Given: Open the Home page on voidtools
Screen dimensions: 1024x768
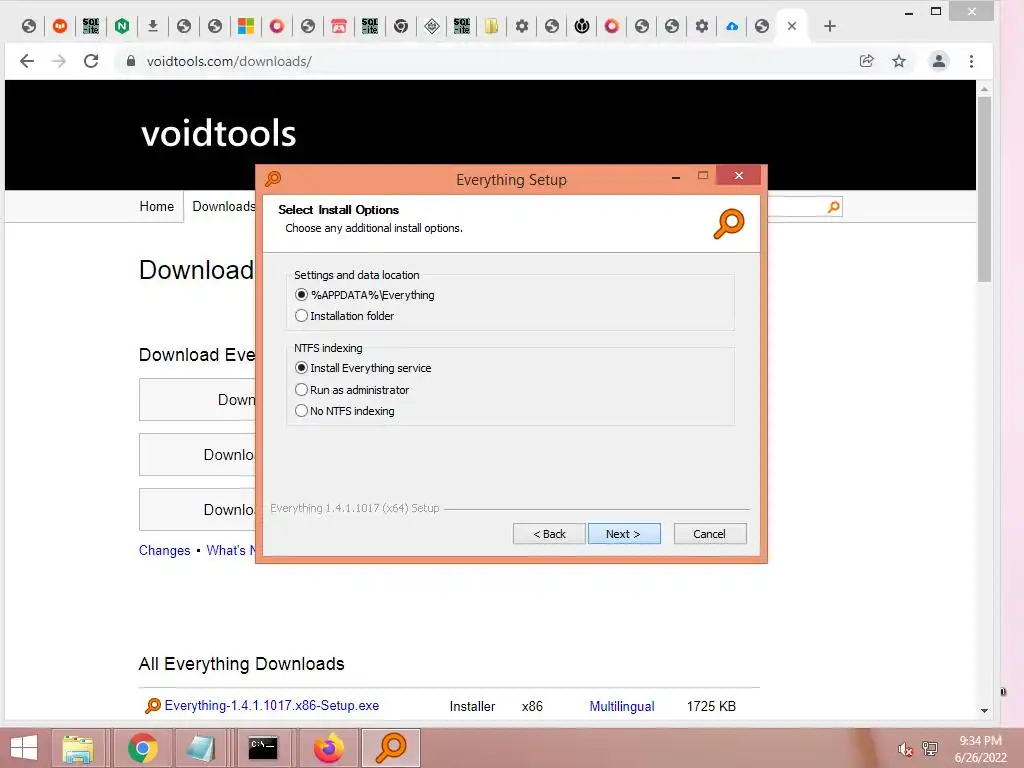Looking at the screenshot, I should (157, 206).
